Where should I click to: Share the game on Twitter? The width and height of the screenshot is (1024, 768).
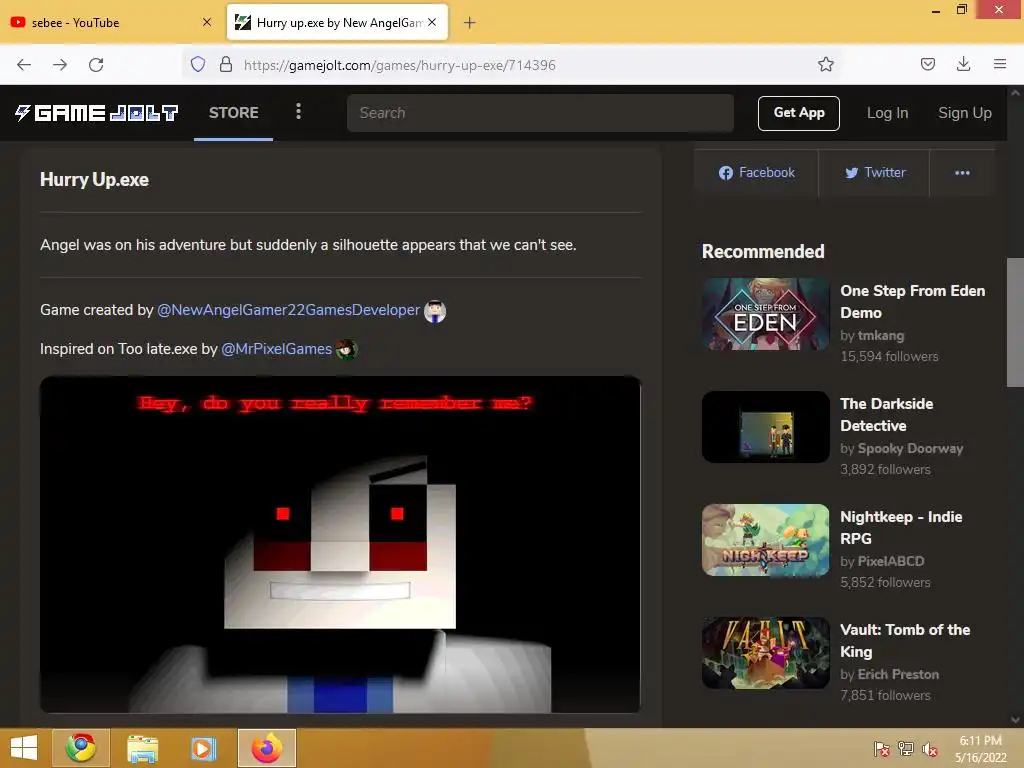pyautogui.click(x=874, y=172)
